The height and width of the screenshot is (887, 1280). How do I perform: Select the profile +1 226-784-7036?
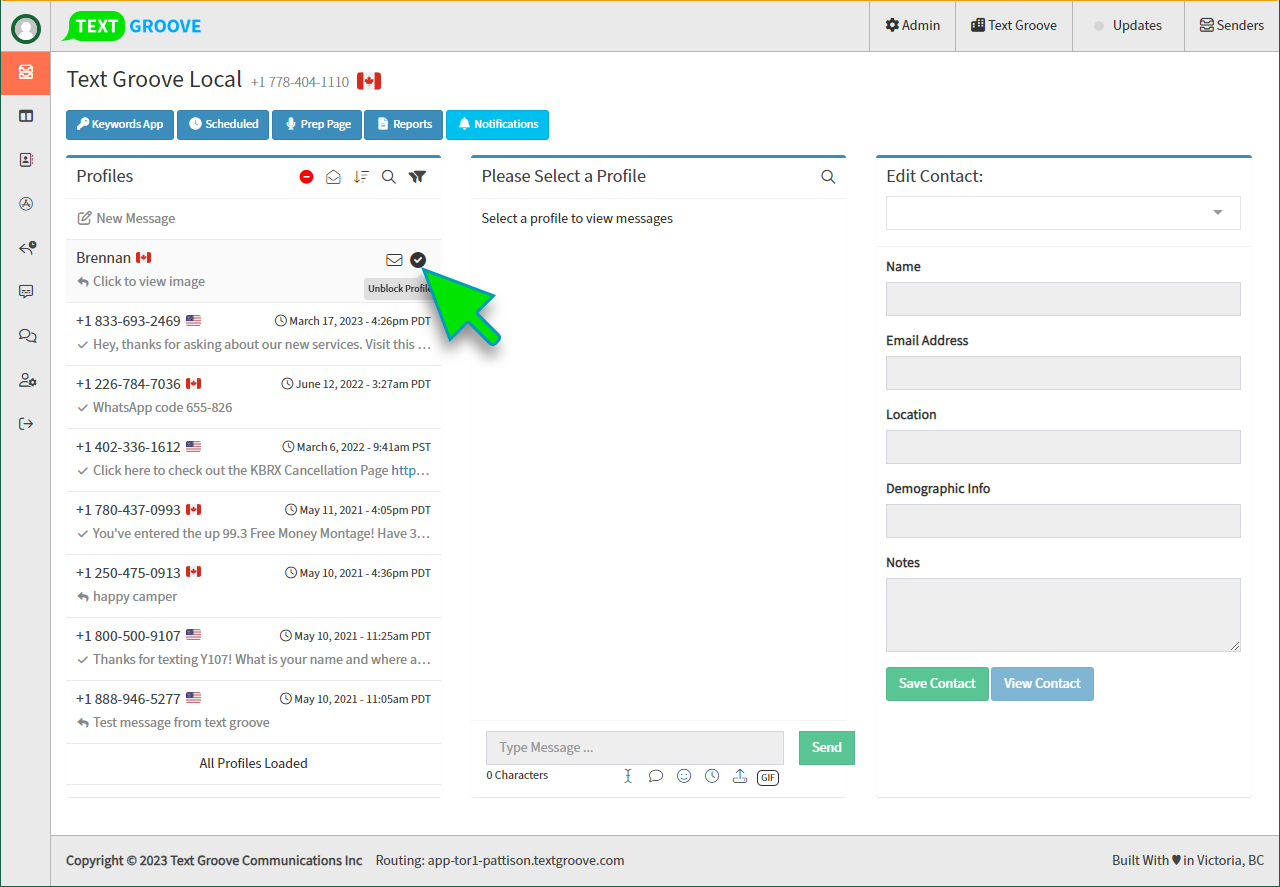tap(253, 397)
